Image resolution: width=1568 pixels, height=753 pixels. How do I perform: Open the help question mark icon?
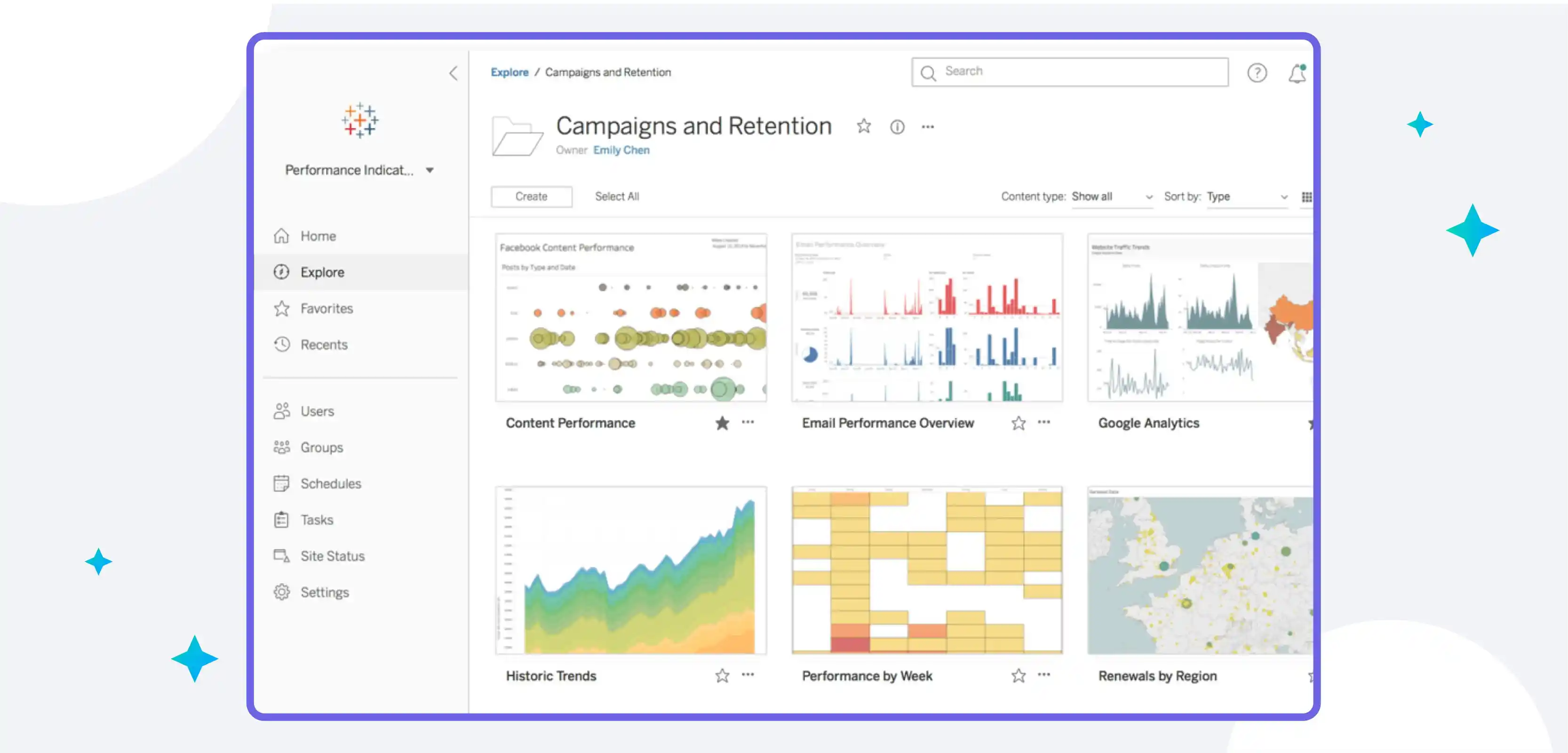point(1257,73)
